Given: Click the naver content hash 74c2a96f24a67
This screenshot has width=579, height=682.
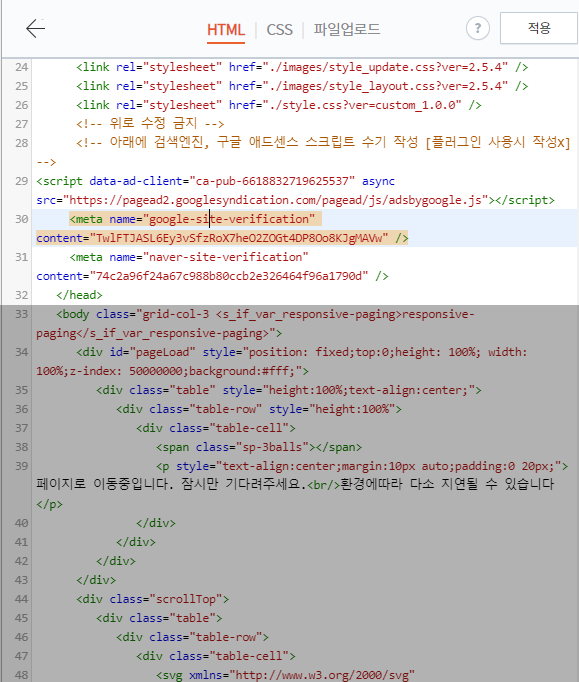Looking at the screenshot, I should 228,276.
